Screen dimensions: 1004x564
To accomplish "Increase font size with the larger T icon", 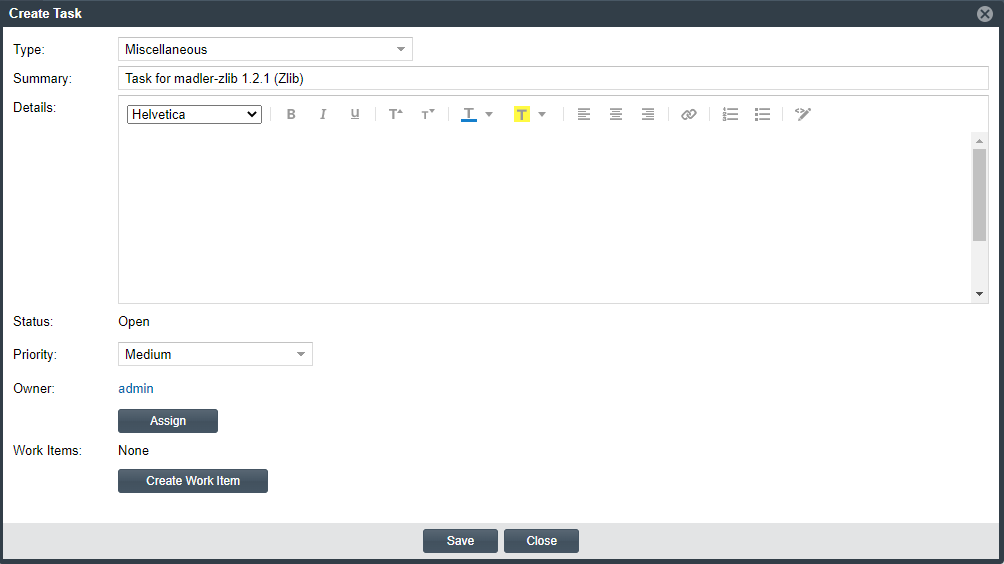I will click(x=396, y=114).
